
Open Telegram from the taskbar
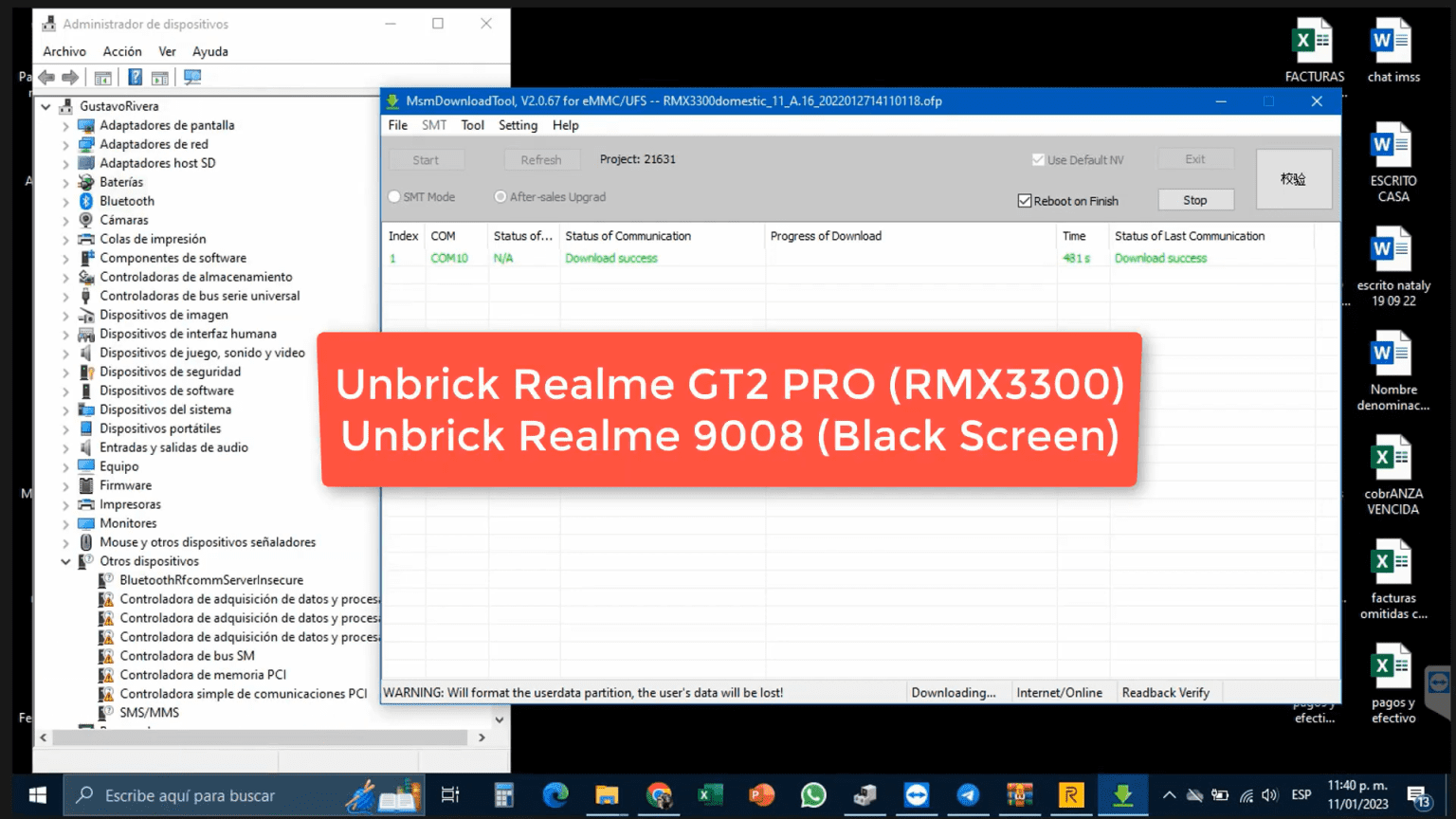[x=968, y=795]
